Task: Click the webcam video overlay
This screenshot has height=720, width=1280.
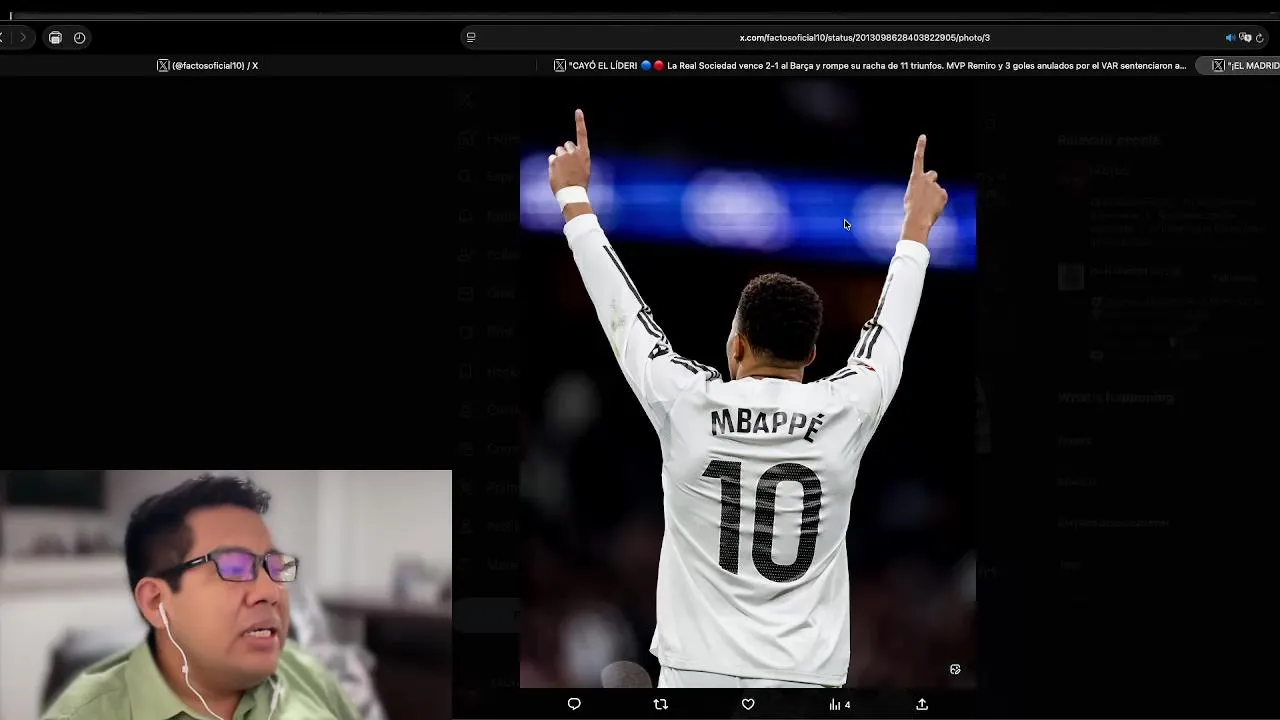Action: tap(226, 595)
